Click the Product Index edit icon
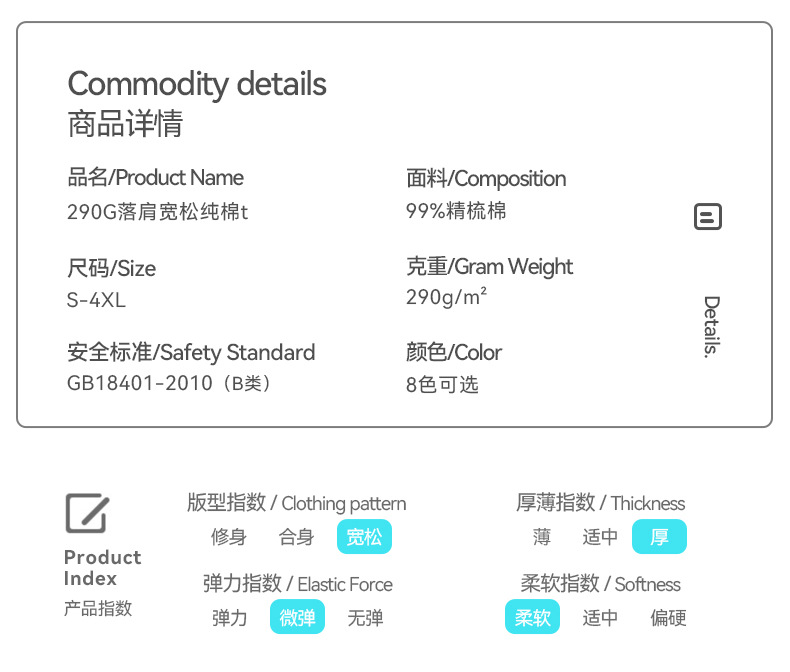790x672 pixels. point(87,513)
